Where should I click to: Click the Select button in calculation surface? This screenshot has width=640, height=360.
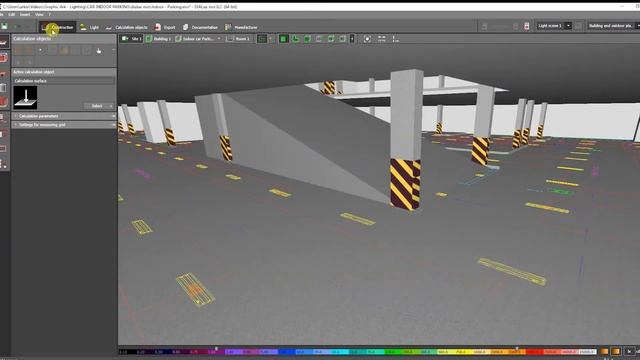[x=98, y=106]
